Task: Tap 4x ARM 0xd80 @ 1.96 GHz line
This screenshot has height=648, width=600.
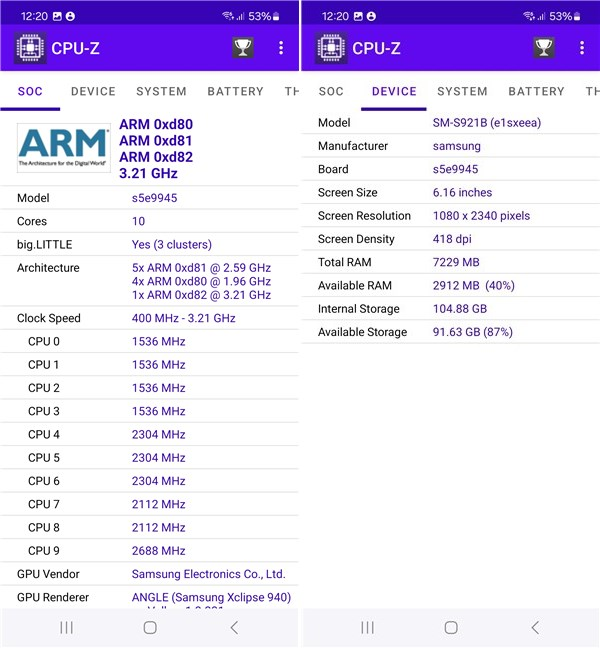Action: [x=201, y=281]
